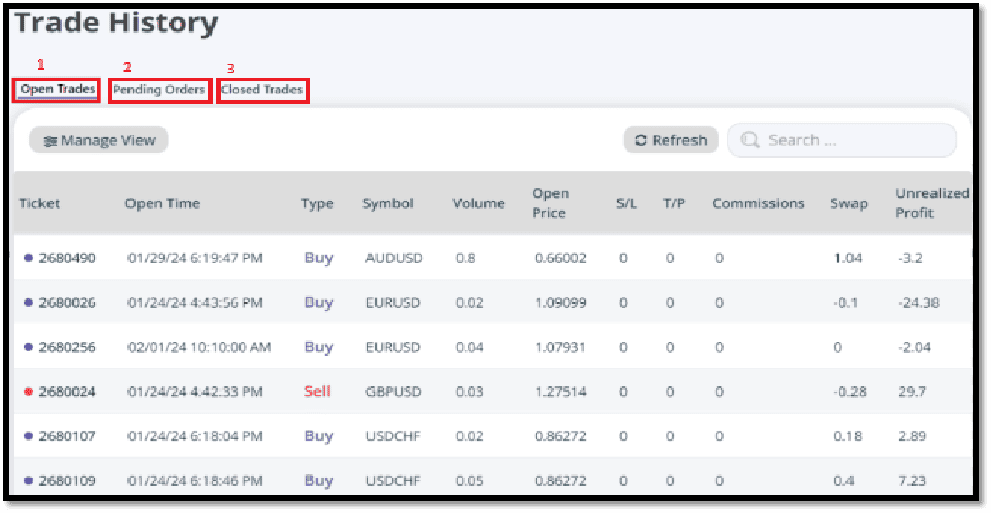Sort by Volume column header
This screenshot has height=513, width=991.
478,203
